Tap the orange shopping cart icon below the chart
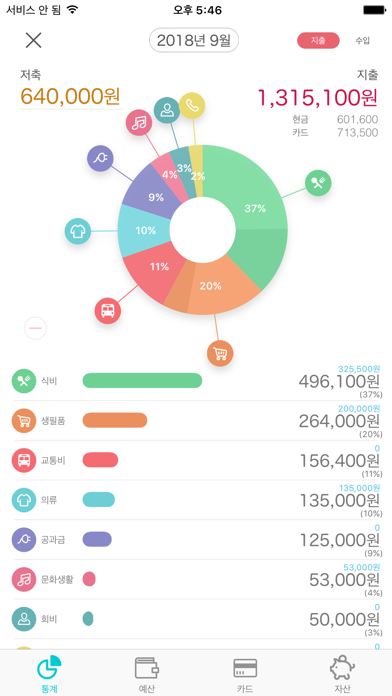This screenshot has height=696, width=392. coord(220,353)
